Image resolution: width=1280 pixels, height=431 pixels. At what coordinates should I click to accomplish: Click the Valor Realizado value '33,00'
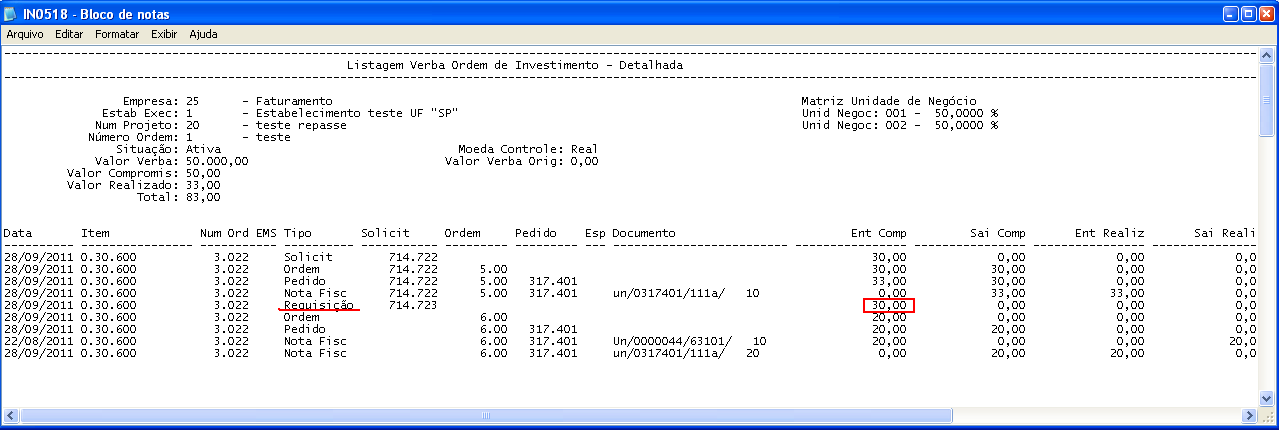(x=203, y=185)
